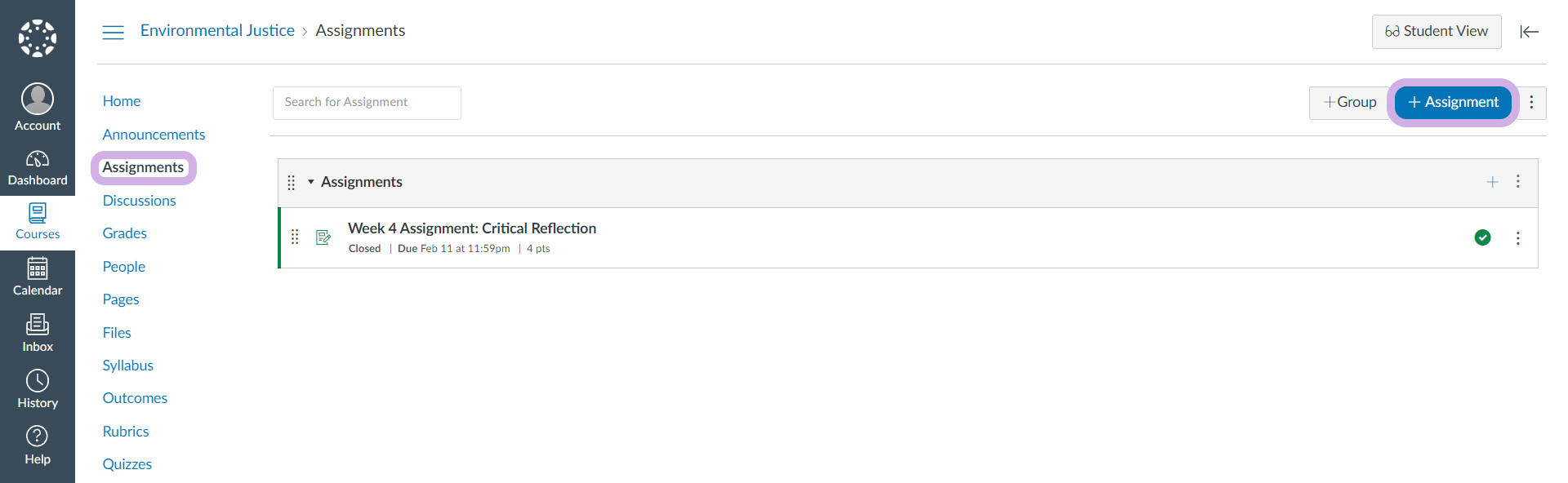
Task: Toggle published status of Week 4 Assignment
Action: pyautogui.click(x=1482, y=237)
